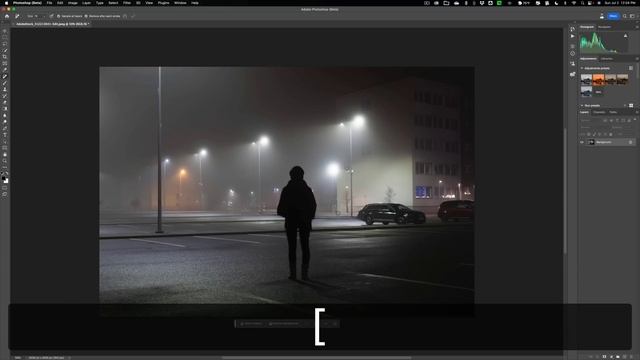
Task: Switch to the Navigator tab
Action: point(604,27)
